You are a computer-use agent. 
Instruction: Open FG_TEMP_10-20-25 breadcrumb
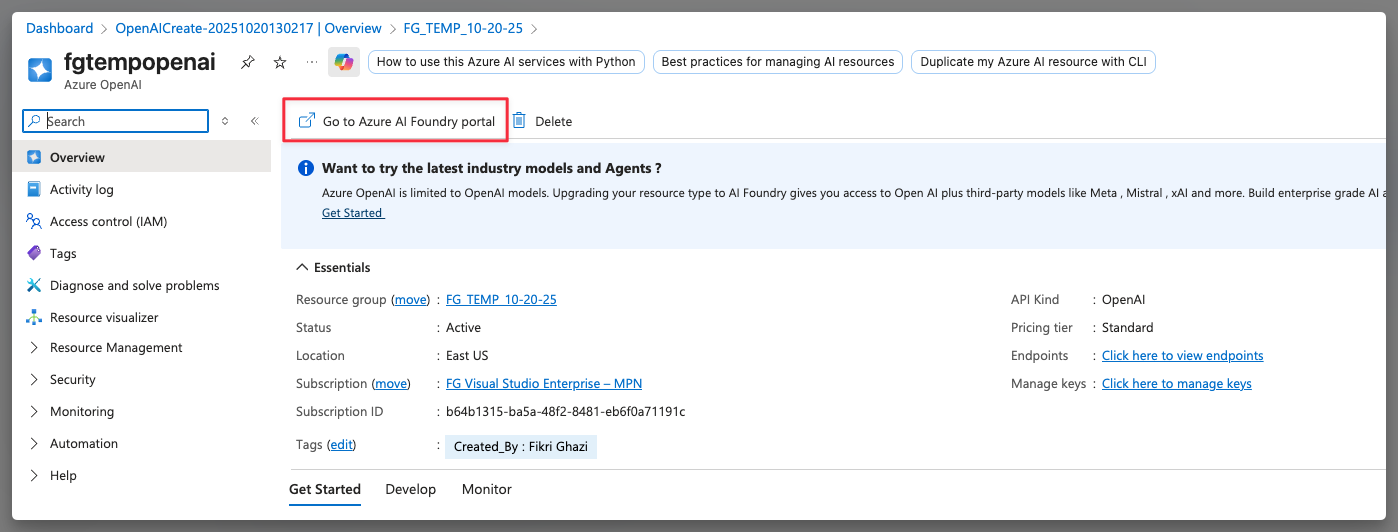click(x=463, y=28)
